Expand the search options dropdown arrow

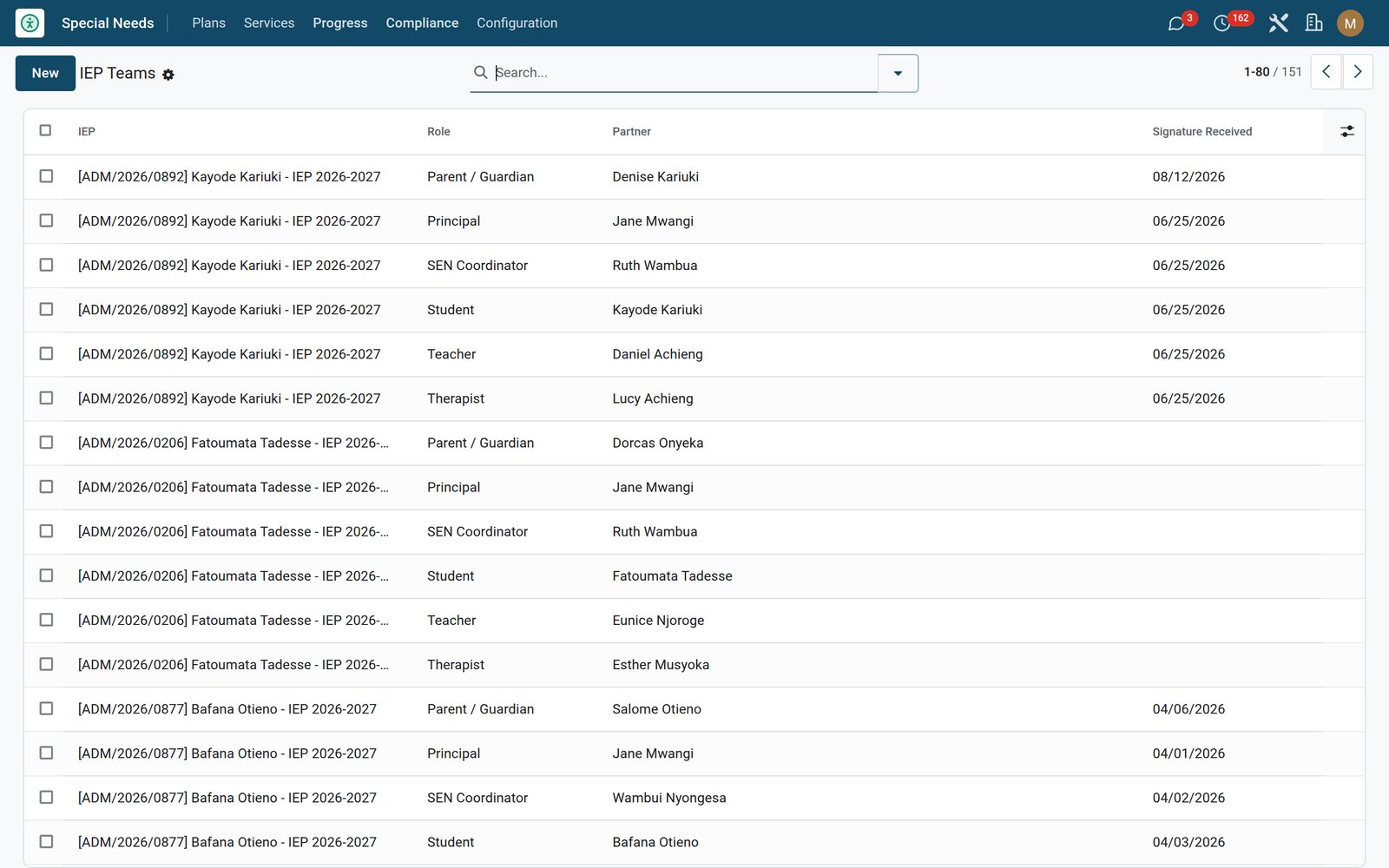(898, 73)
